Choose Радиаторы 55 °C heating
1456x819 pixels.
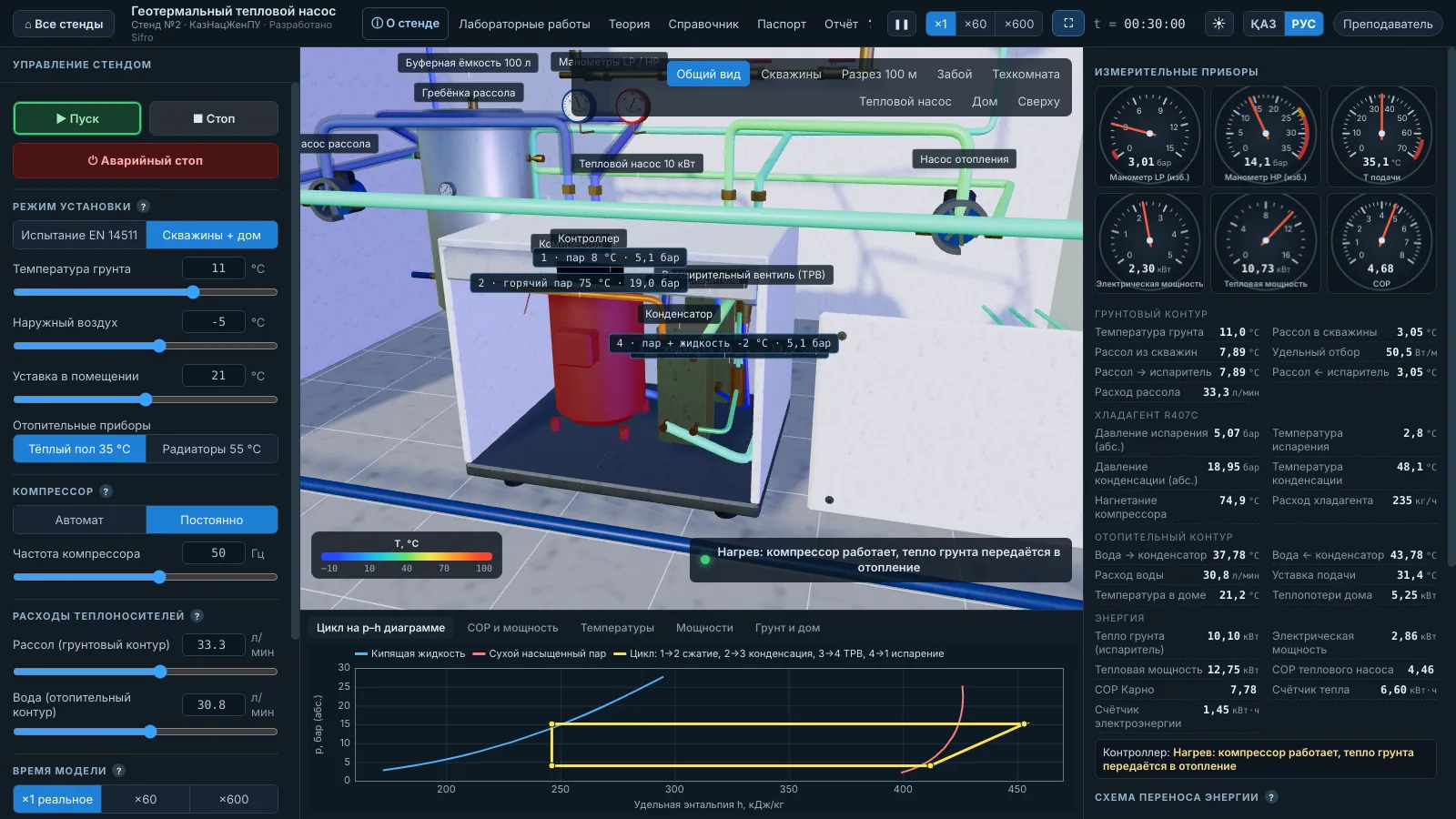point(212,449)
